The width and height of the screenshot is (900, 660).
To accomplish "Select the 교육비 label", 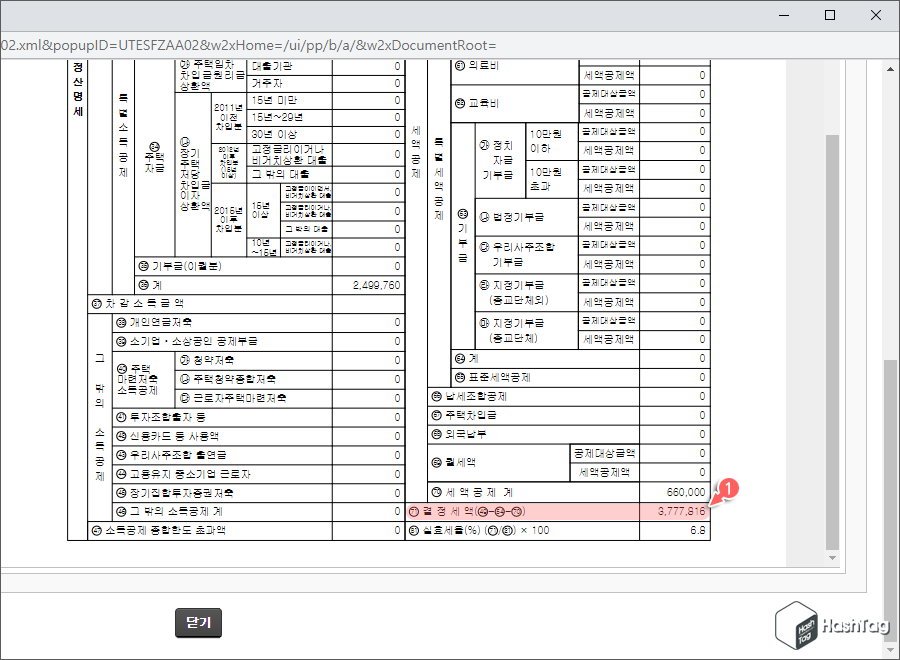I will pyautogui.click(x=477, y=103).
